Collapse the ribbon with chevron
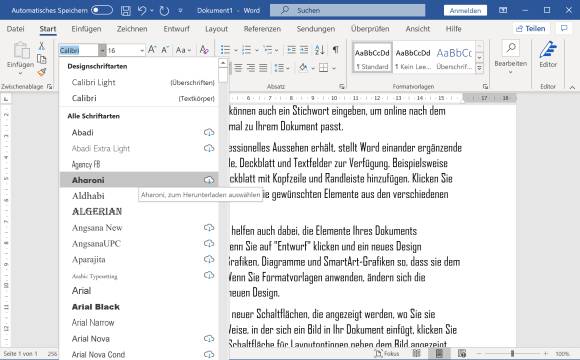 572,87
